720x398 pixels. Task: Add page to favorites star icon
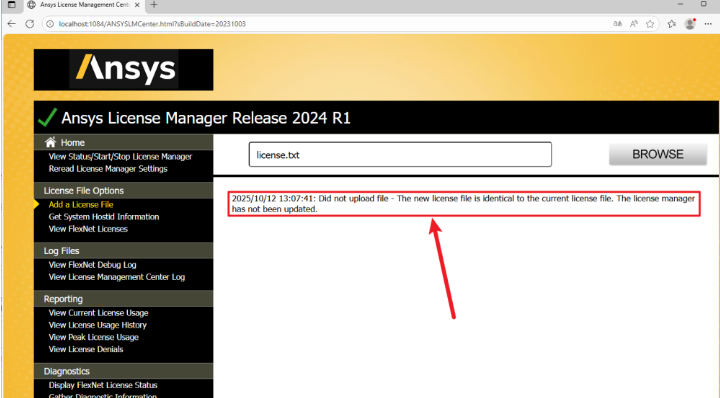tap(650, 24)
